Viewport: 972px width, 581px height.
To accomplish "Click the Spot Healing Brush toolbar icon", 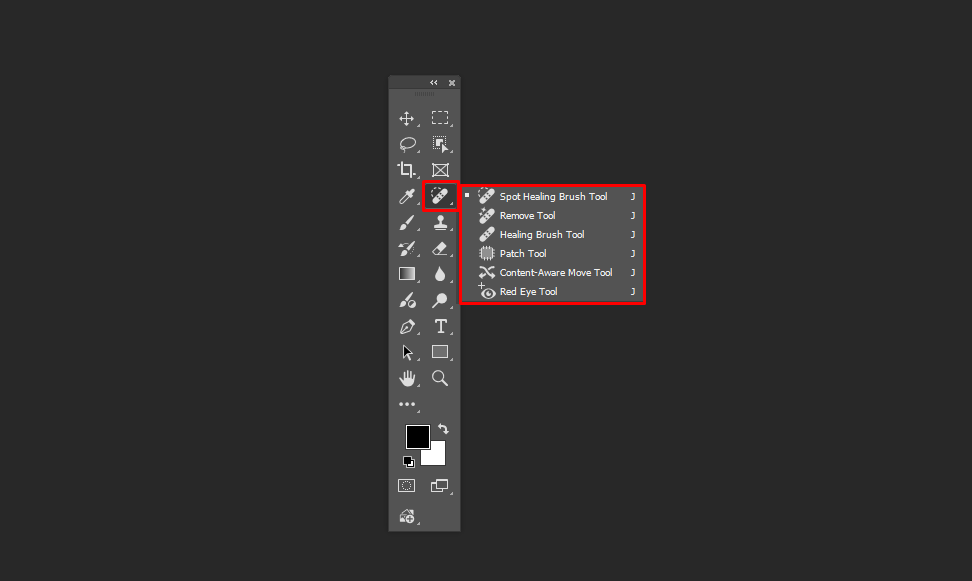I will pos(440,197).
